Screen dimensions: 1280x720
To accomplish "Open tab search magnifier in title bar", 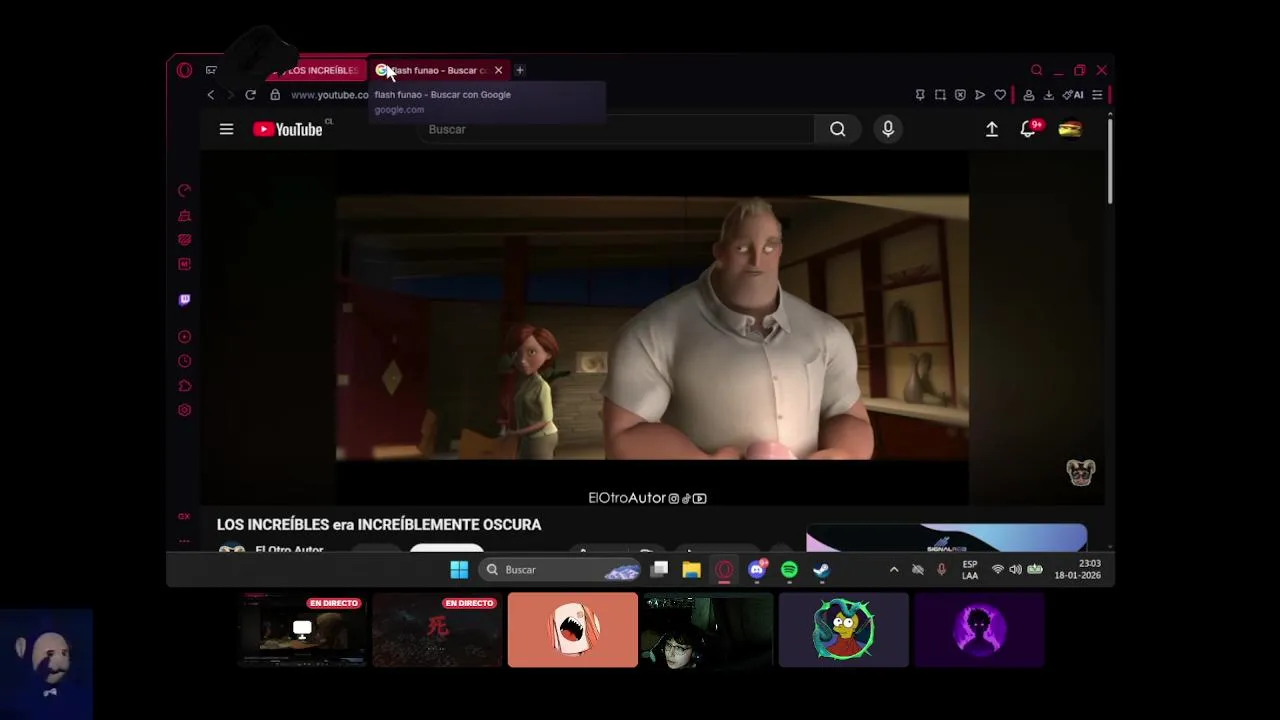I will (1037, 70).
